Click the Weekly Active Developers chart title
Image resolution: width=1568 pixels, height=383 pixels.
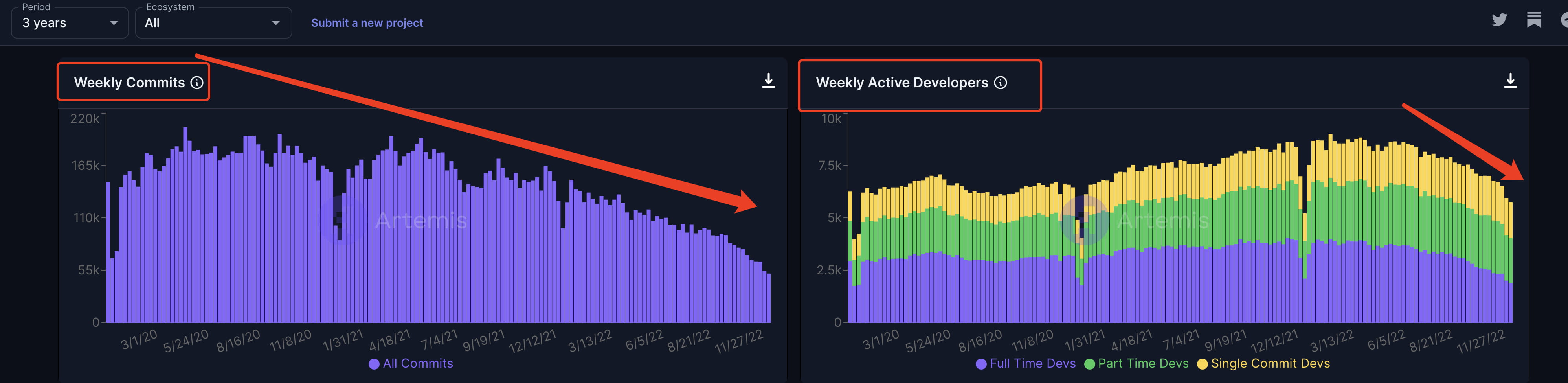coord(902,83)
